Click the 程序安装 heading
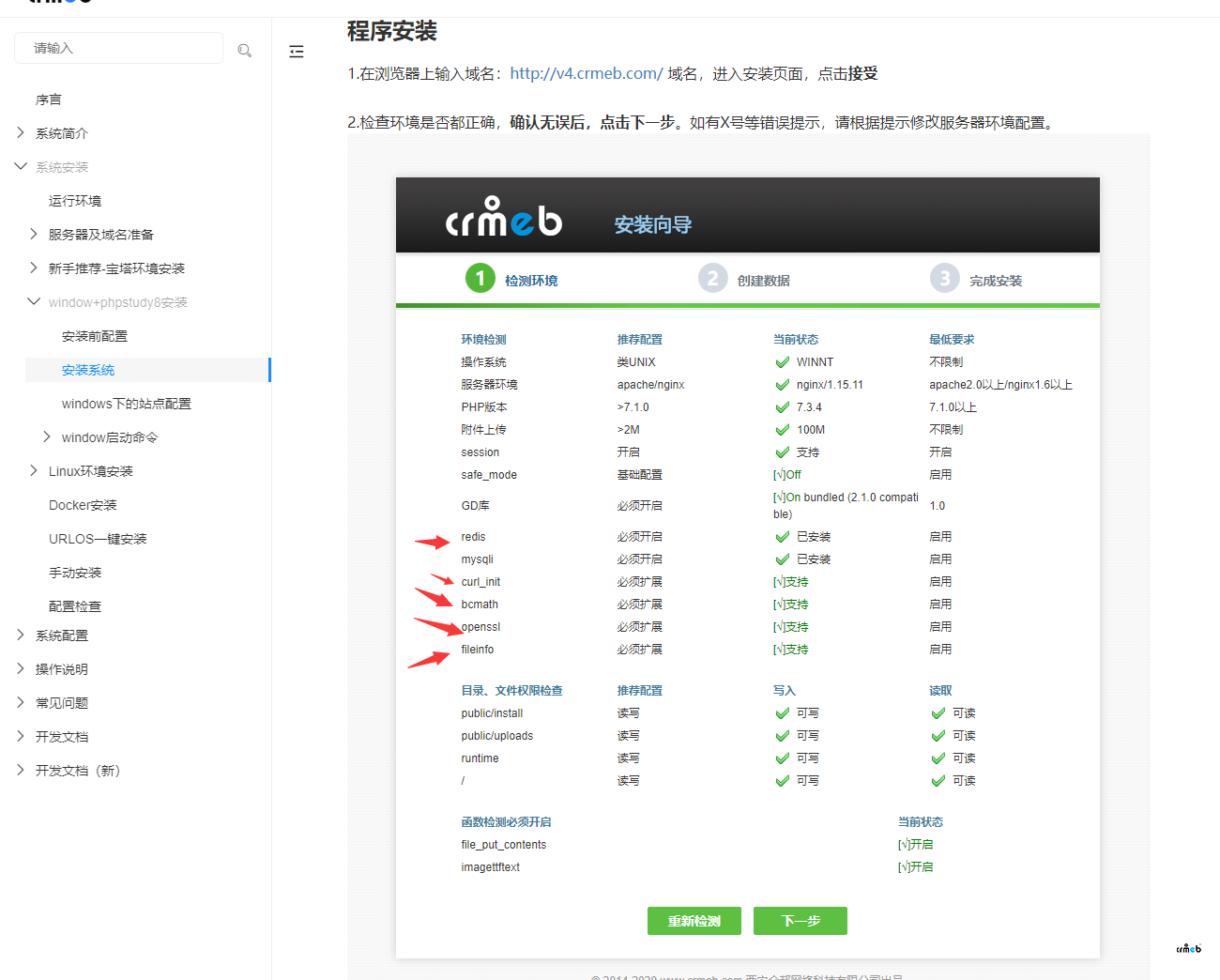The height and width of the screenshot is (980, 1220). [x=392, y=31]
